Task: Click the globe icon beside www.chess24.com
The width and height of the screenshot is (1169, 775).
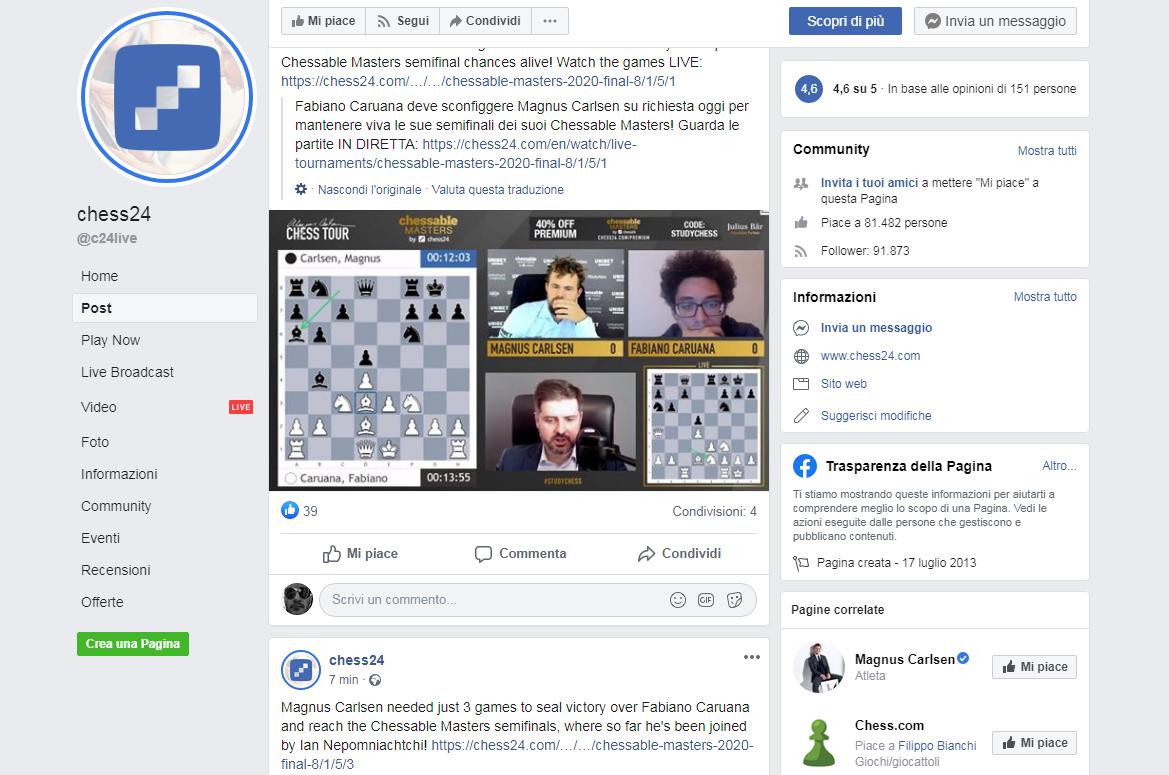Action: (x=801, y=356)
